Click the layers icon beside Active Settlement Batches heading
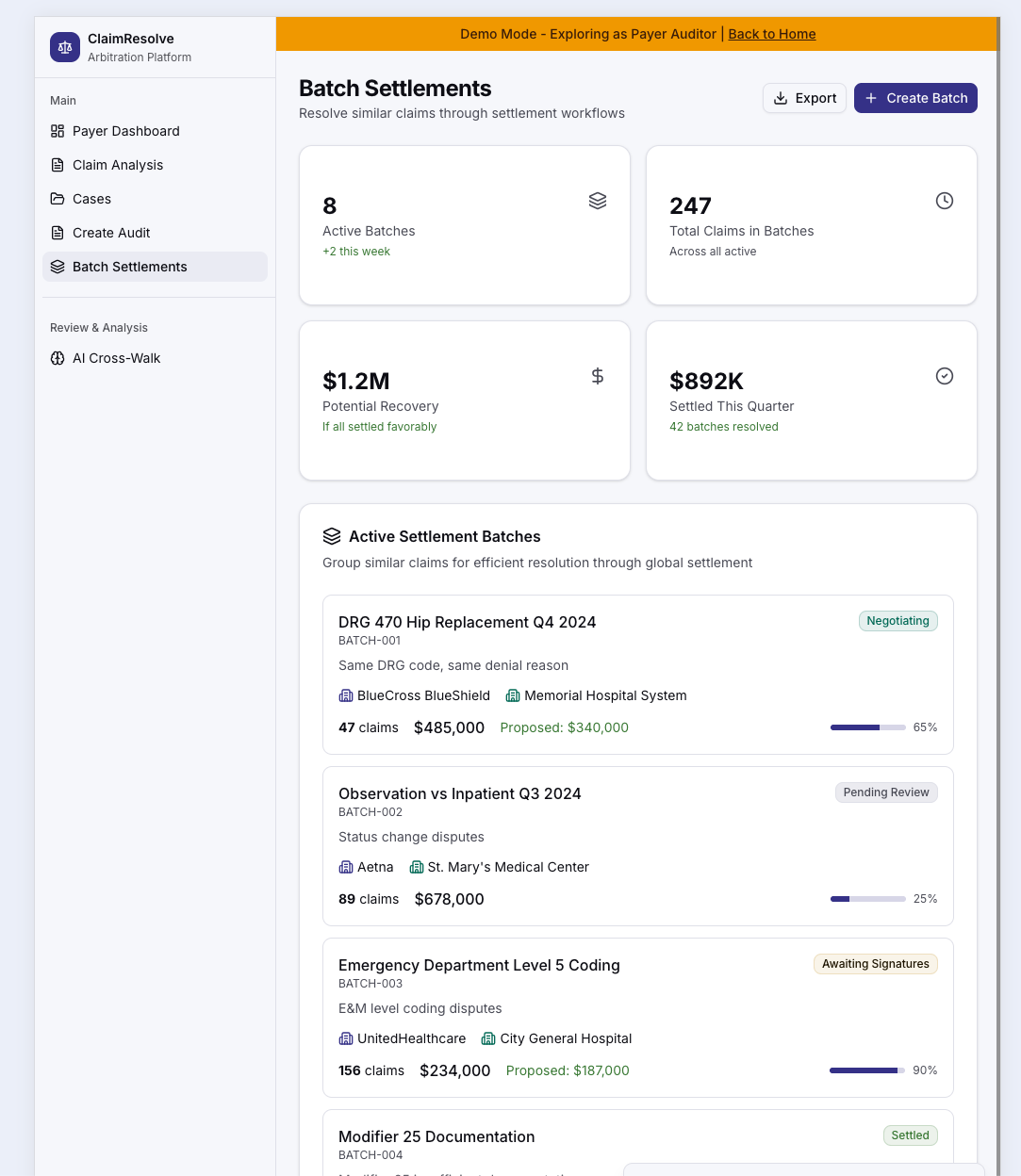The width and height of the screenshot is (1021, 1176). pyautogui.click(x=332, y=536)
